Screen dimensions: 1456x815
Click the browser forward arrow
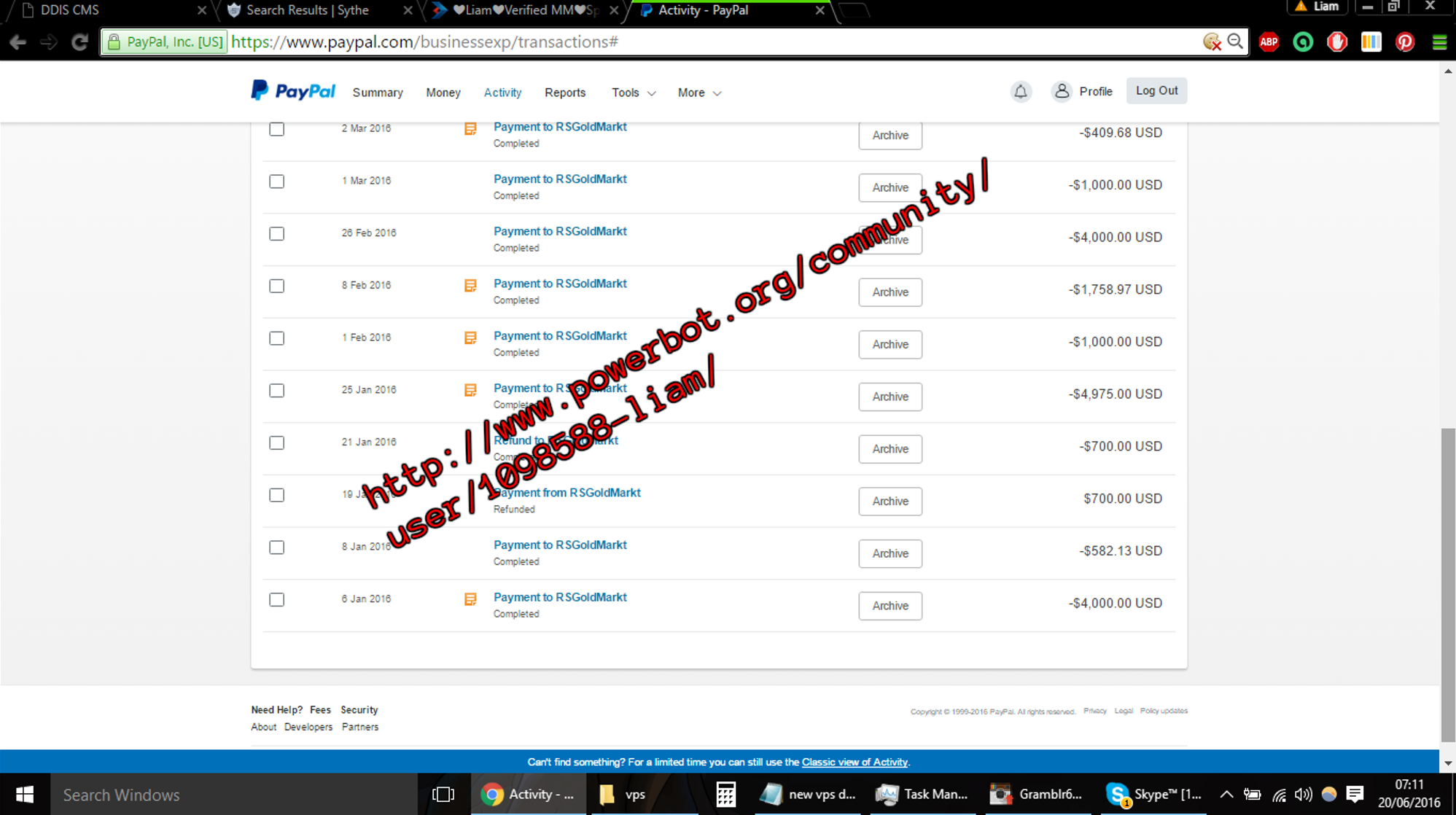pos(49,42)
